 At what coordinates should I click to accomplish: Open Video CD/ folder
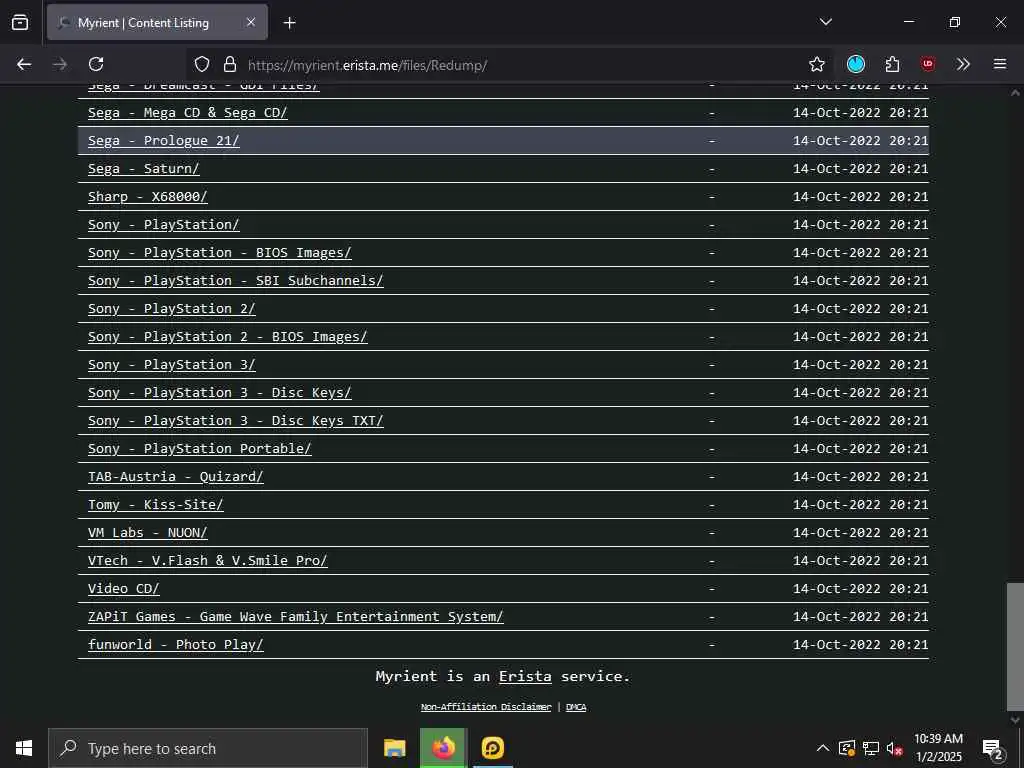point(123,590)
